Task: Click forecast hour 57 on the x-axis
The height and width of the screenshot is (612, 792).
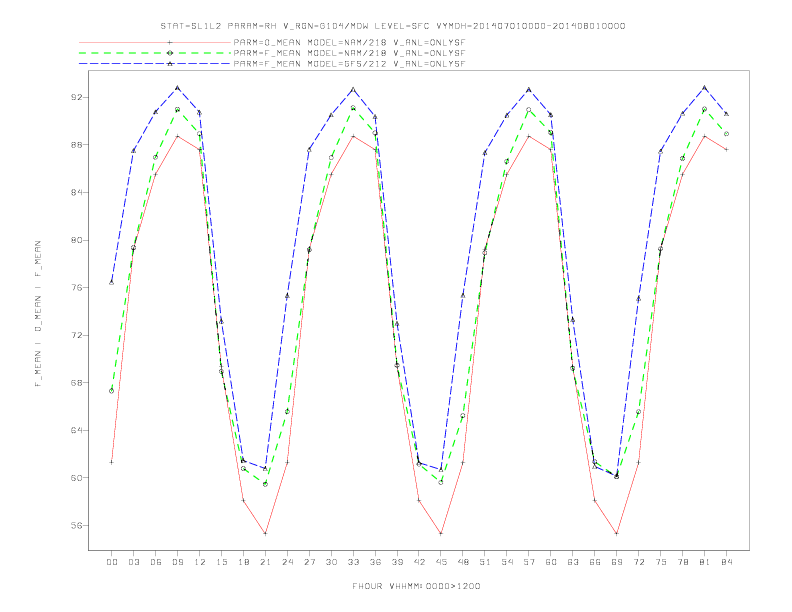Action: (529, 562)
